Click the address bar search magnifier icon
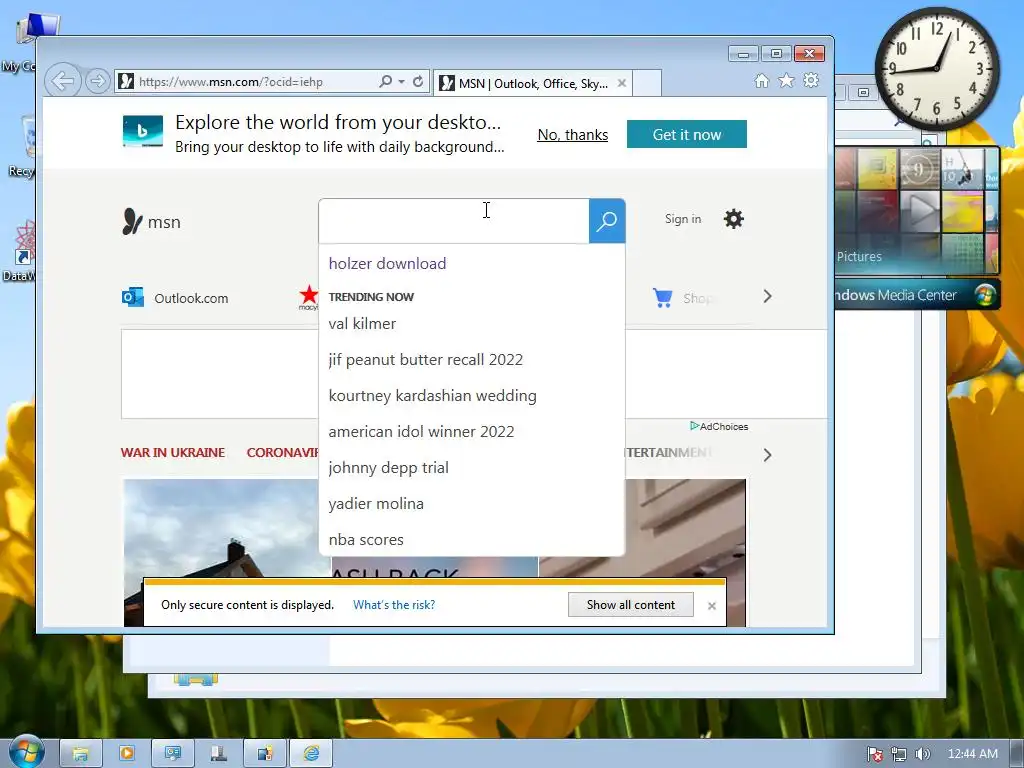This screenshot has height=768, width=1024. (385, 82)
